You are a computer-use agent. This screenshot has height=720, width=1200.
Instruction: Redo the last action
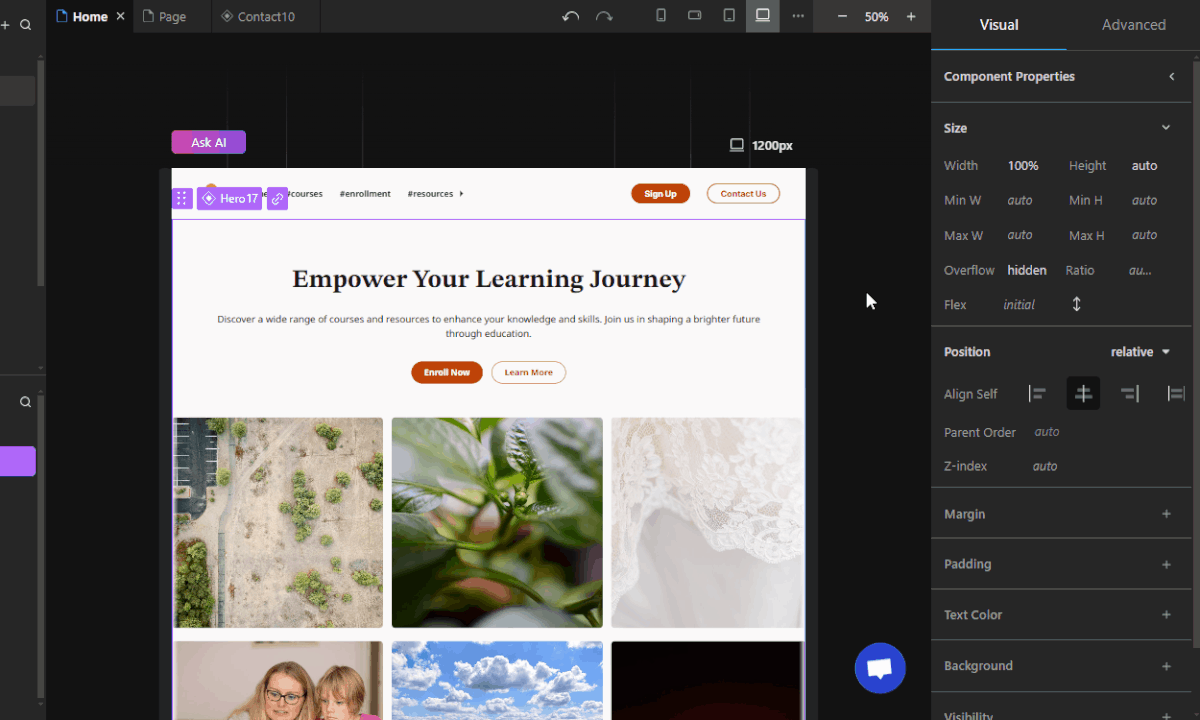[x=604, y=16]
